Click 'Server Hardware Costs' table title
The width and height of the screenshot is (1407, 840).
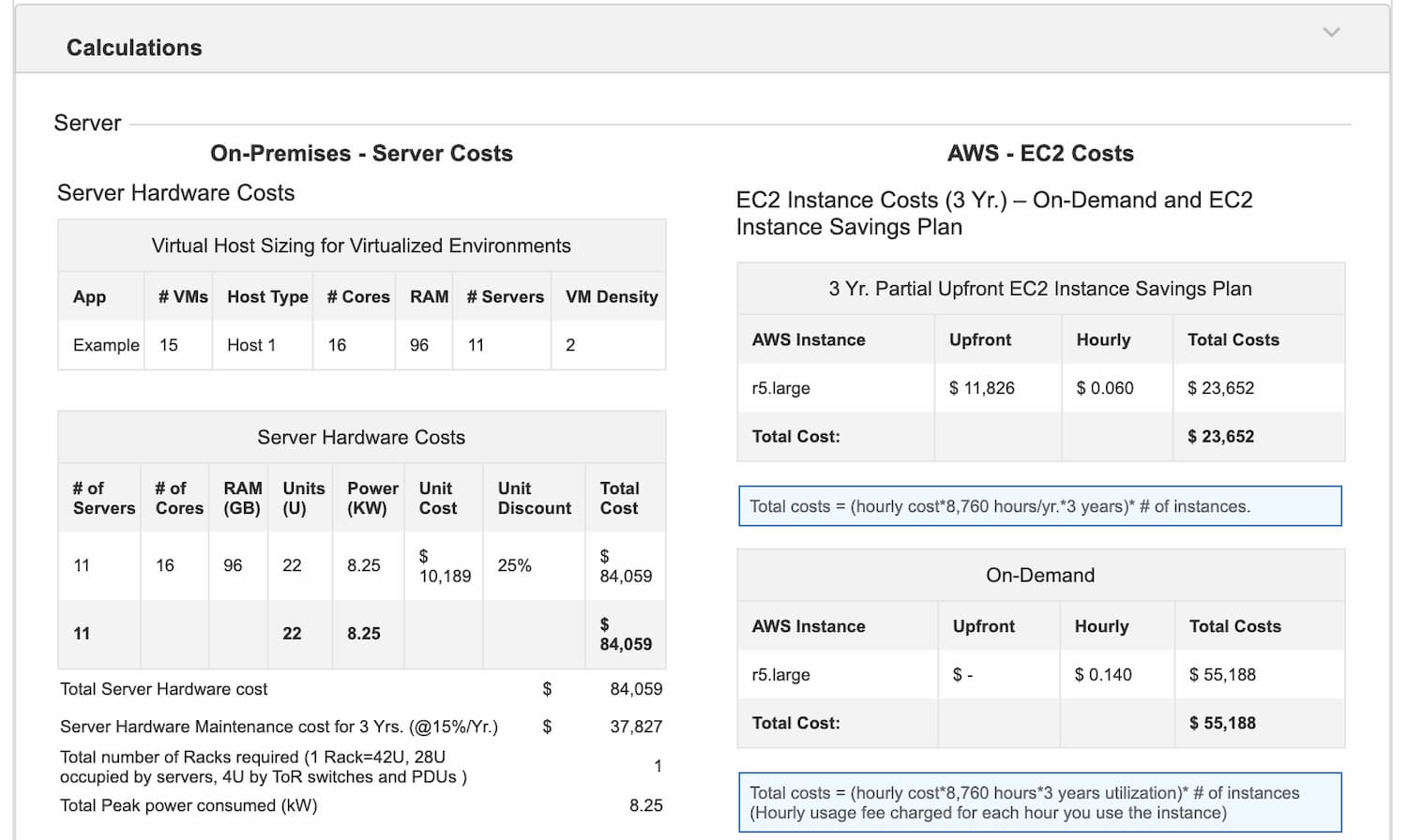(x=361, y=437)
